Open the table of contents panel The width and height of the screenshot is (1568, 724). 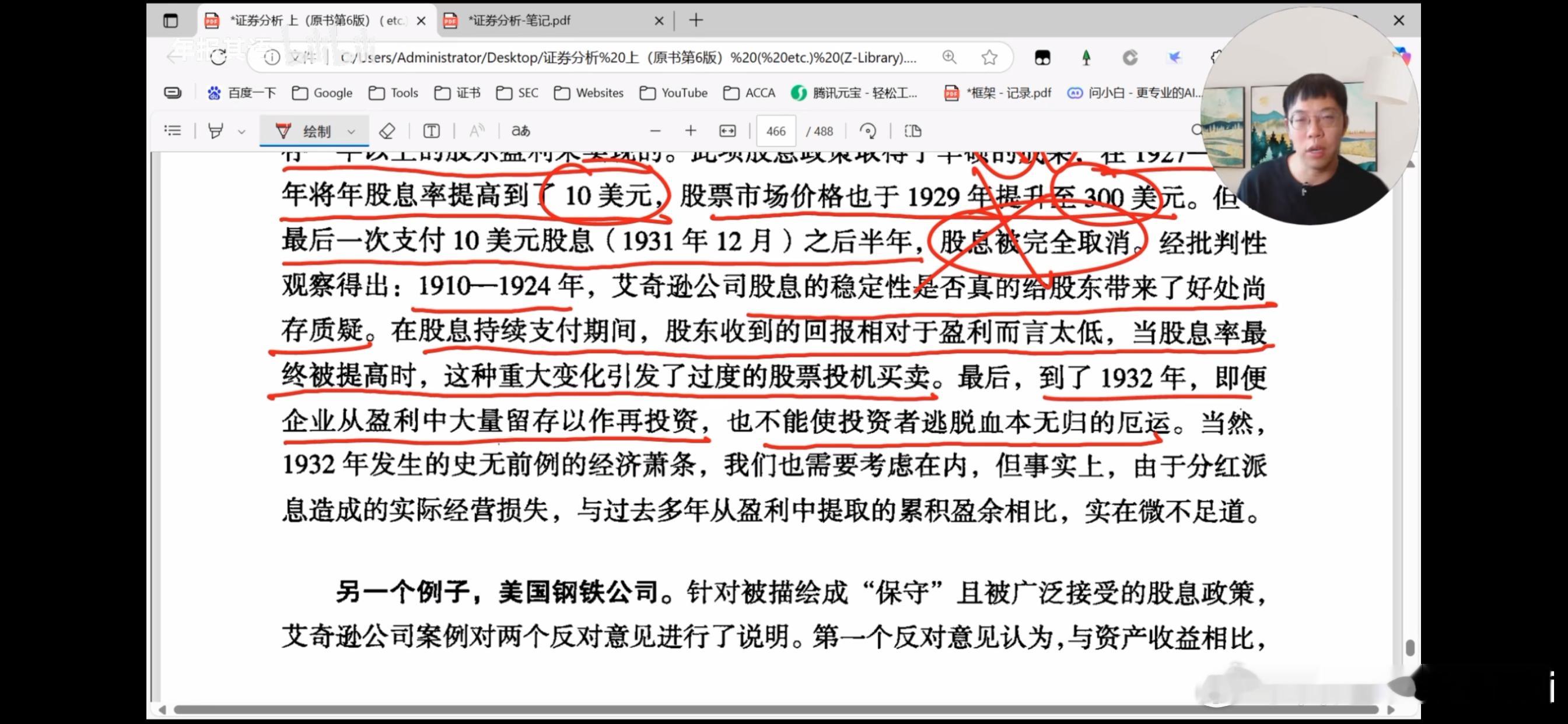tap(173, 131)
